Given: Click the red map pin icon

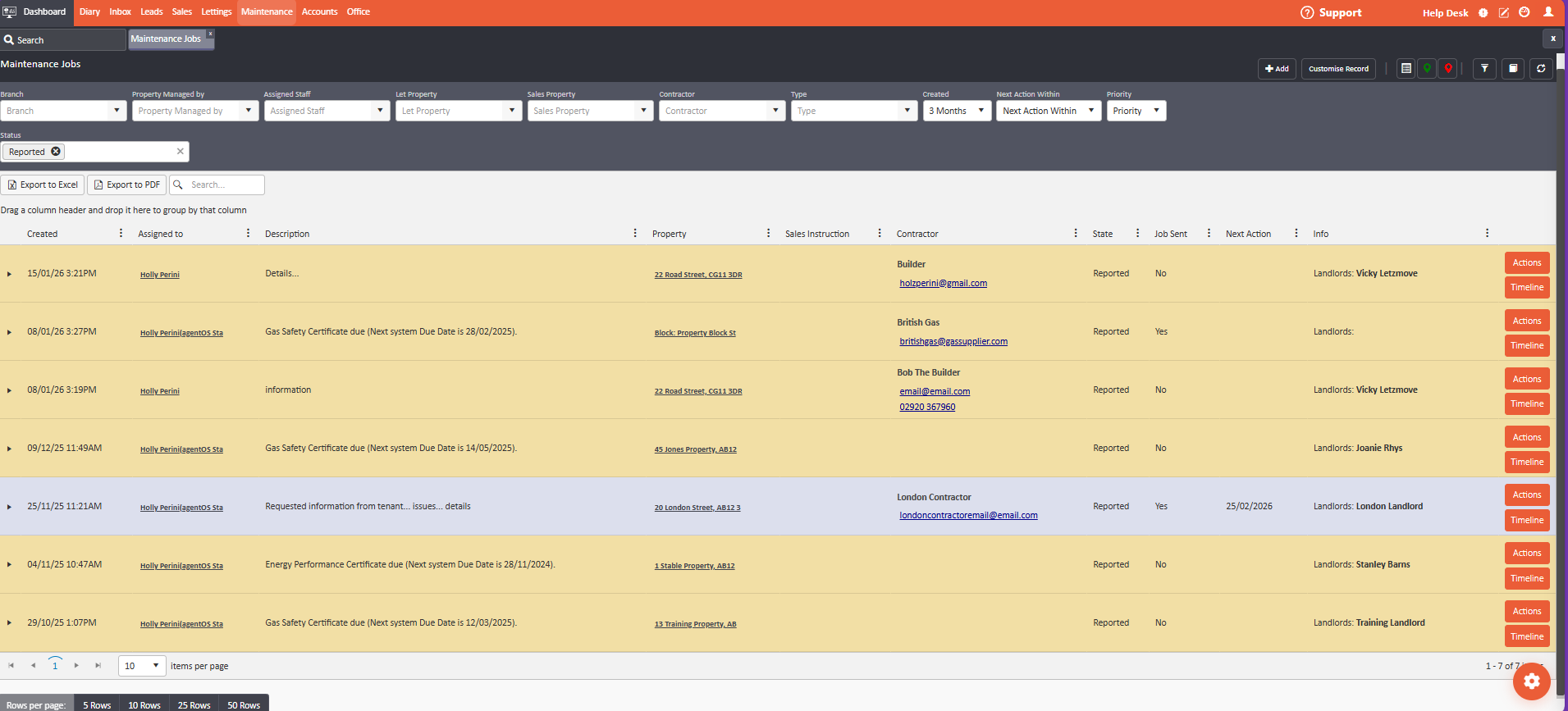Looking at the screenshot, I should pyautogui.click(x=1448, y=69).
